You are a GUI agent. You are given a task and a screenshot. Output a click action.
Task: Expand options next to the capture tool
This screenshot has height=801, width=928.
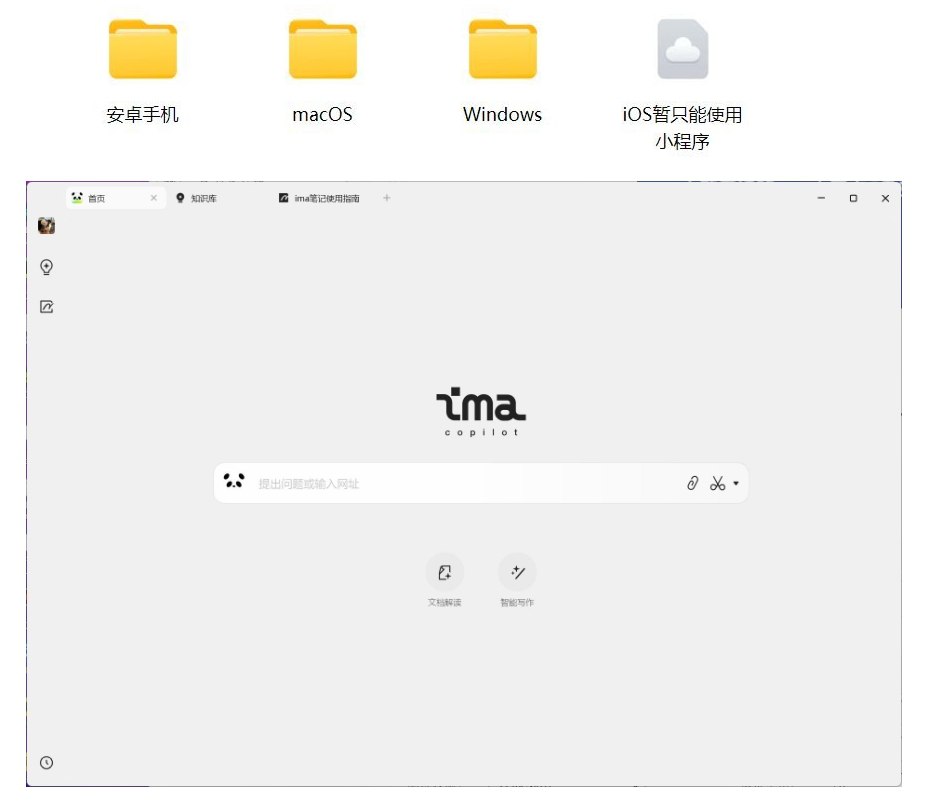tap(734, 483)
